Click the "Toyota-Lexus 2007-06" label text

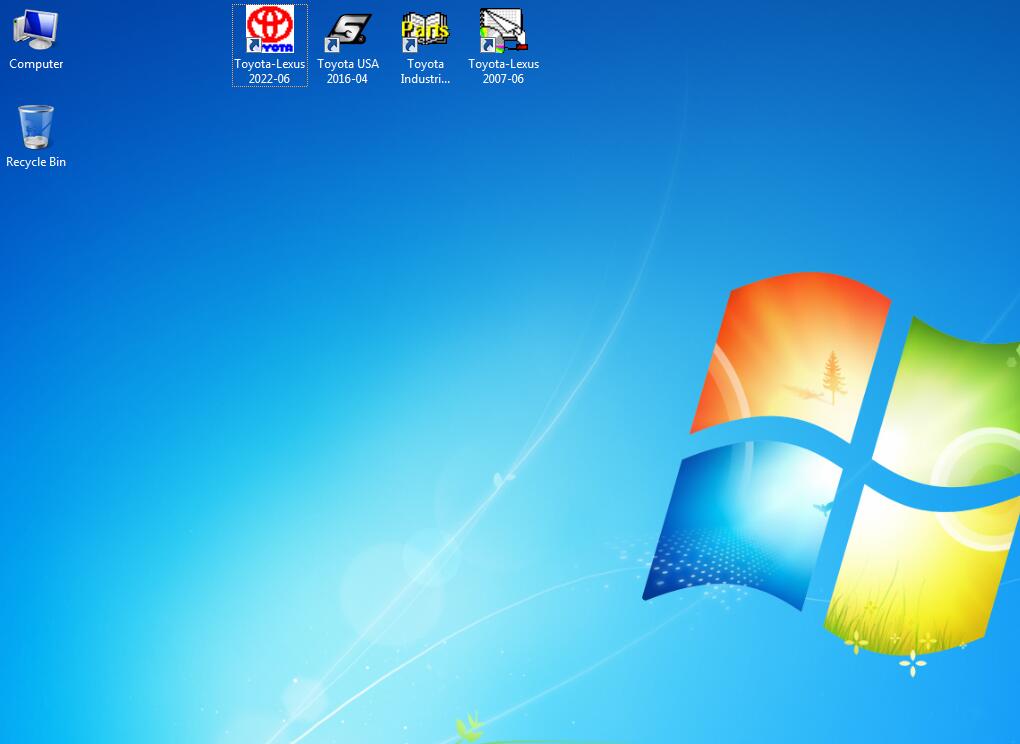(503, 72)
